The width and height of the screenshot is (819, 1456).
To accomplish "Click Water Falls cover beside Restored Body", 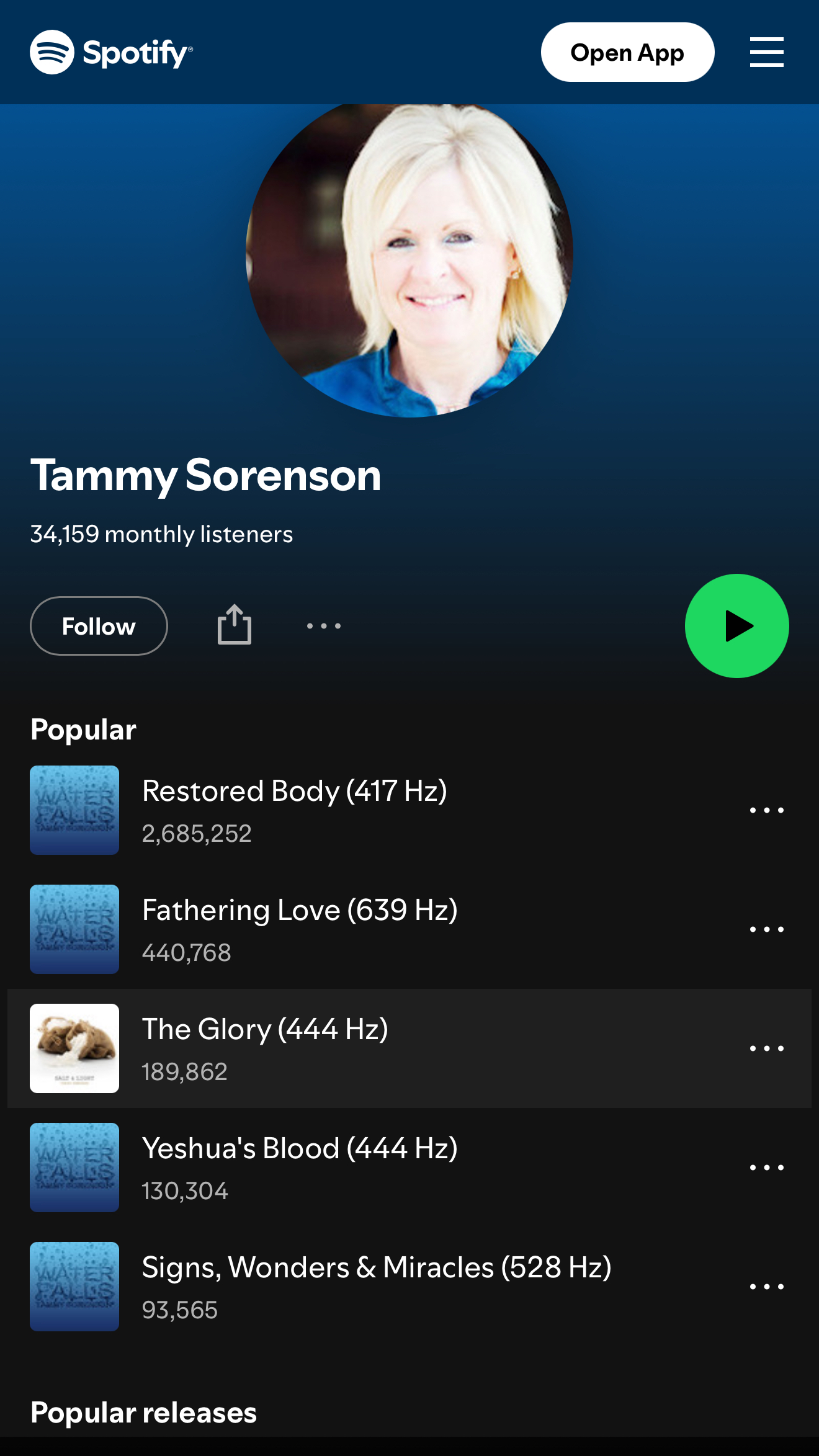I will coord(74,810).
